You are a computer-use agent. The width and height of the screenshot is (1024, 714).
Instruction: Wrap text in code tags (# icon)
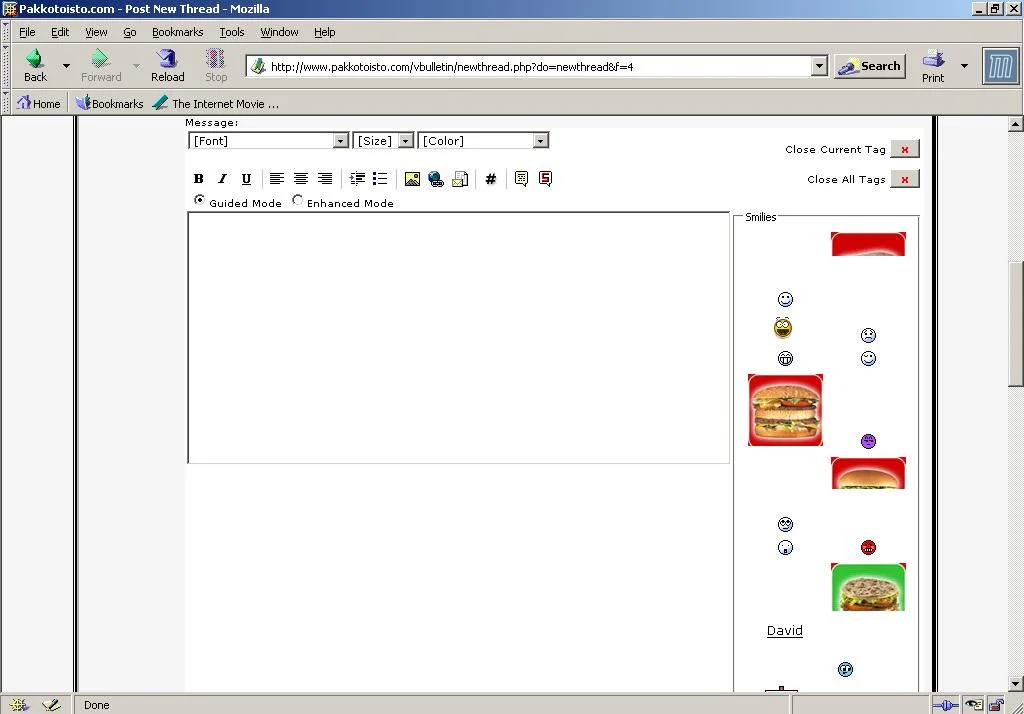[x=490, y=179]
